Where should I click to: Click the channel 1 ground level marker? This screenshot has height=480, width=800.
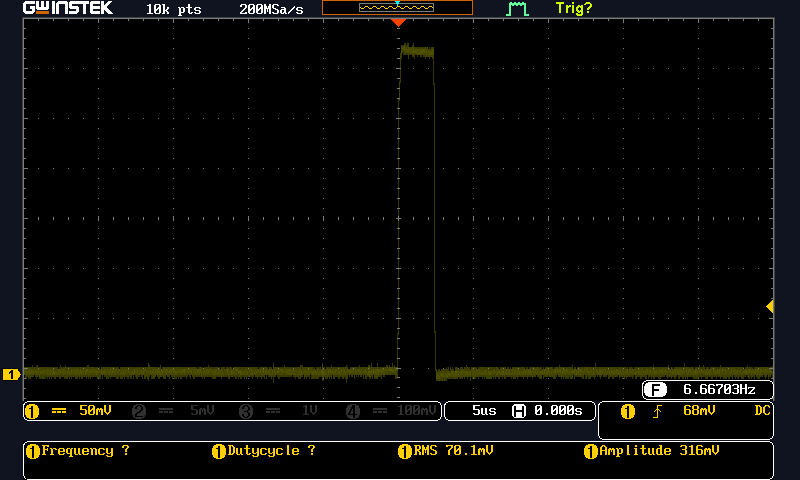click(x=11, y=374)
